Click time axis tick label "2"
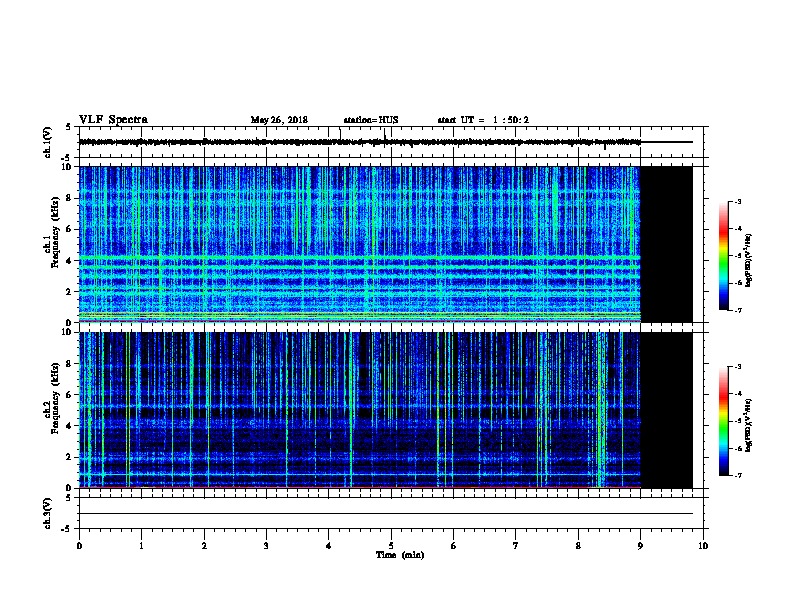 coord(204,546)
